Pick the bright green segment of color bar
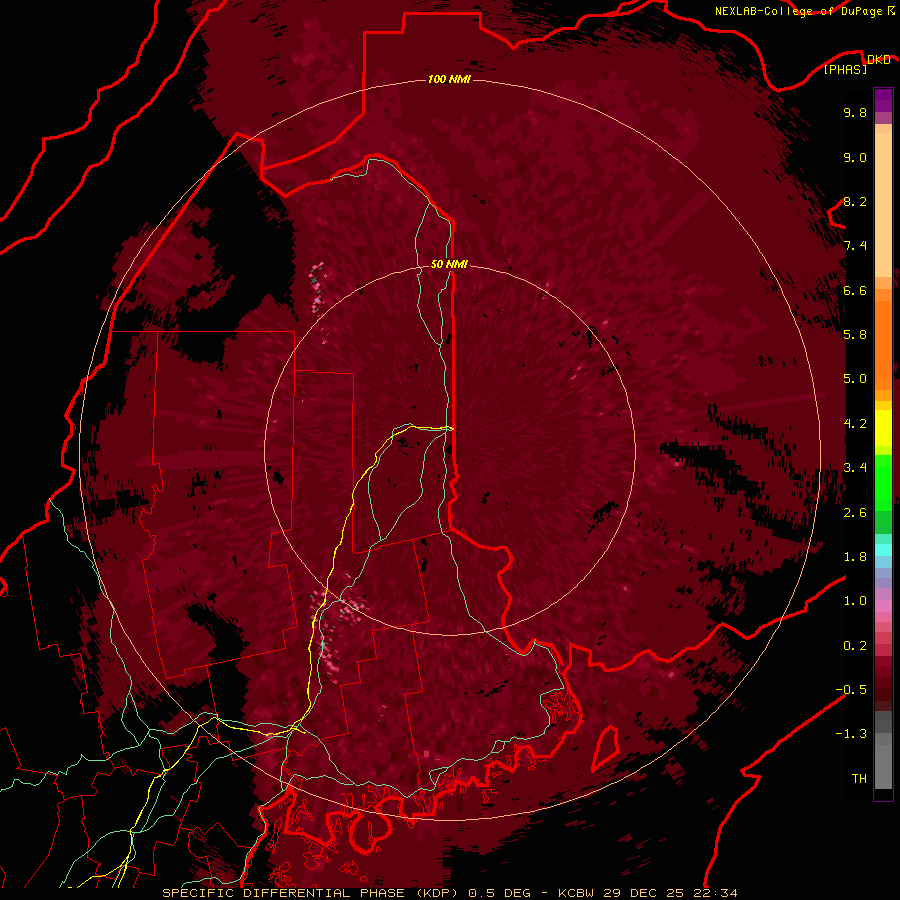Image resolution: width=900 pixels, height=900 pixels. [x=883, y=483]
